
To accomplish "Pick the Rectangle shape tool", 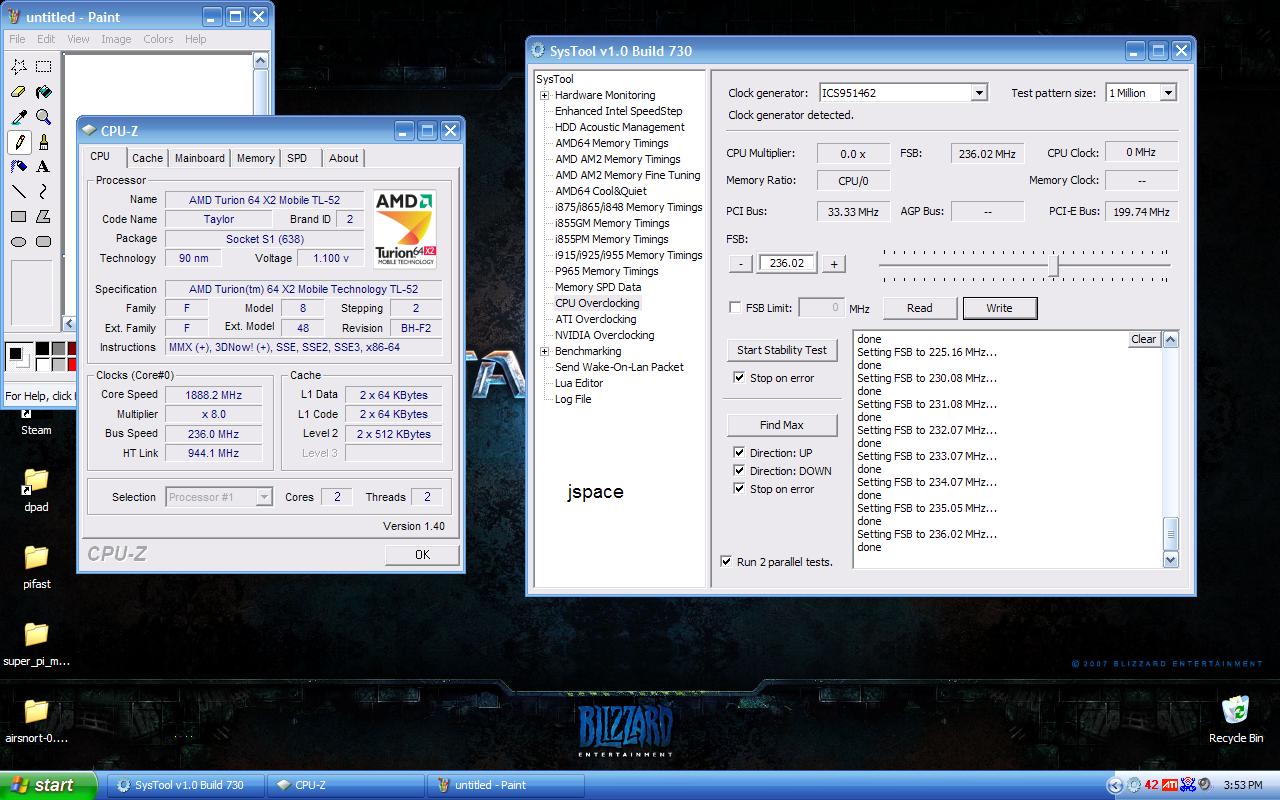I will pos(19,216).
